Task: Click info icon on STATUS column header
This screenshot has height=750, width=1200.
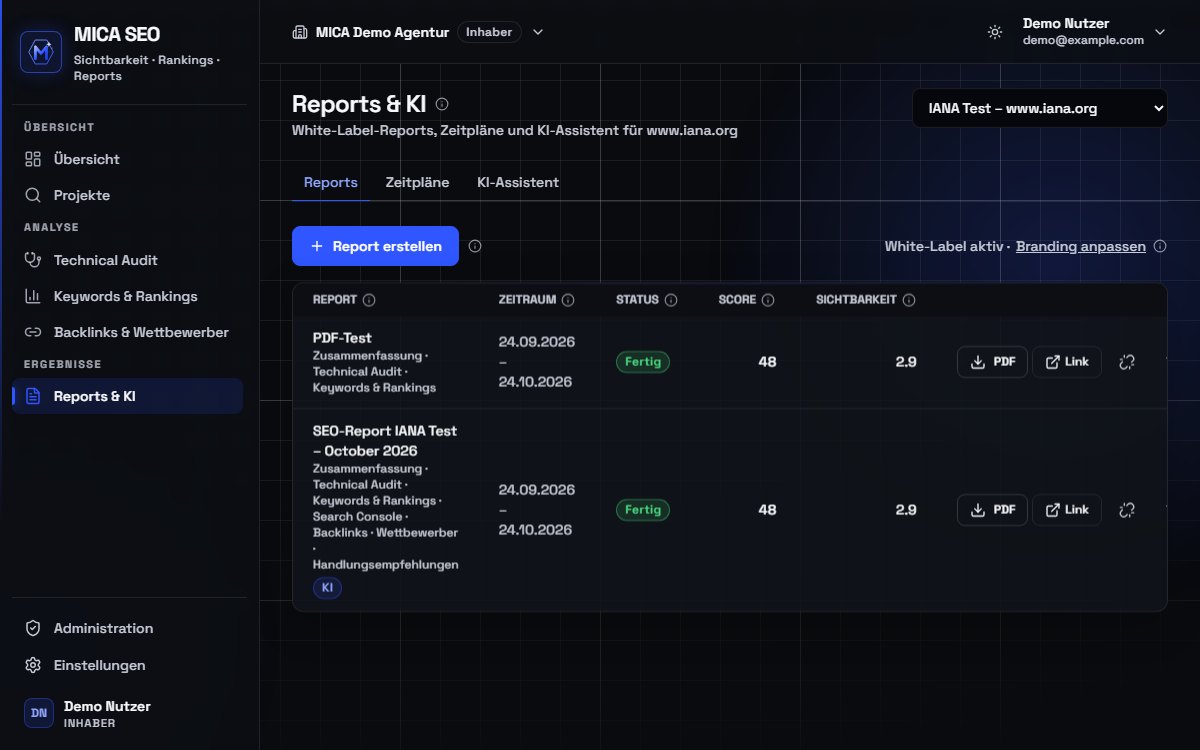Action: tap(671, 300)
